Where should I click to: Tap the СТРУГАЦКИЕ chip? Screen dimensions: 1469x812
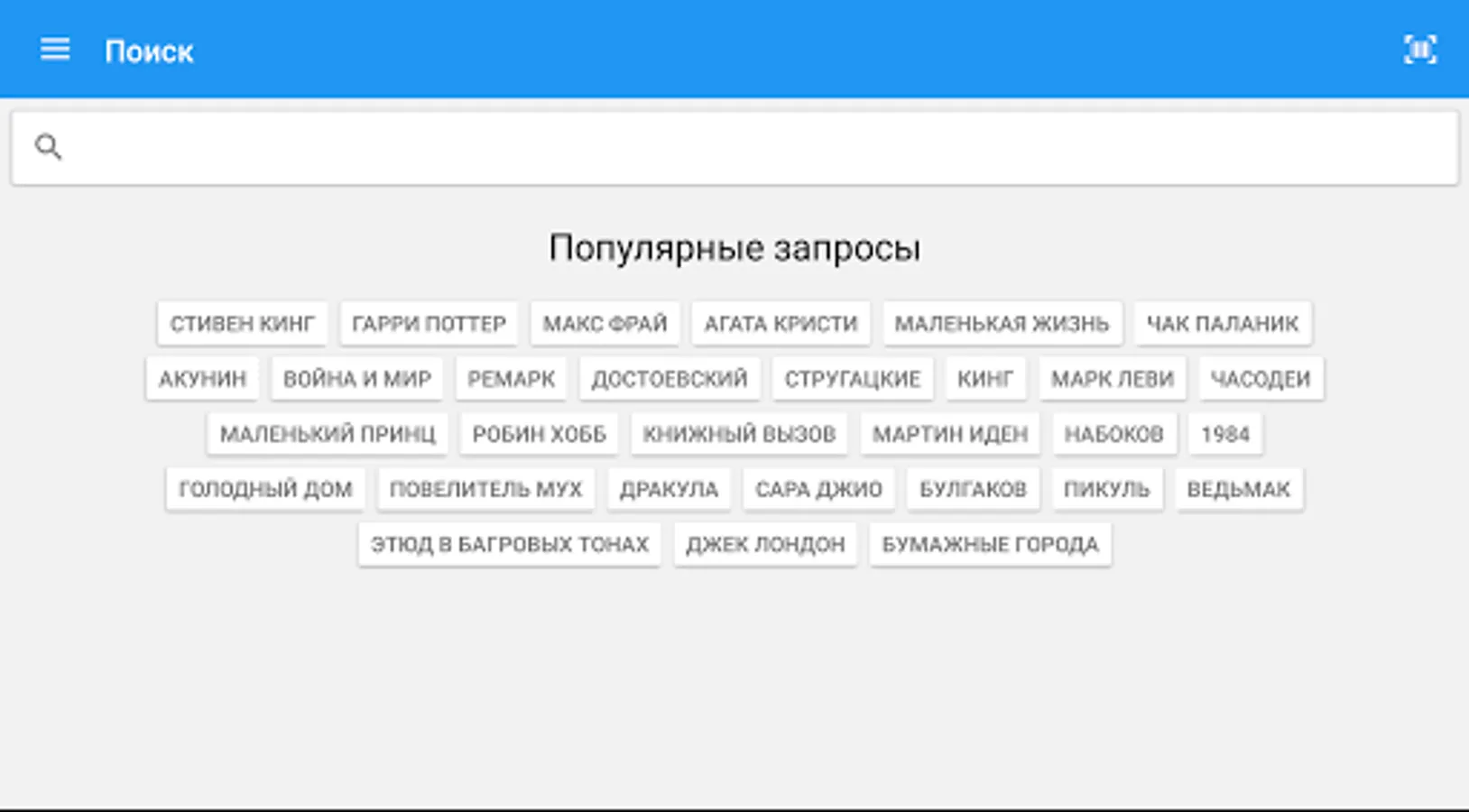coord(853,379)
